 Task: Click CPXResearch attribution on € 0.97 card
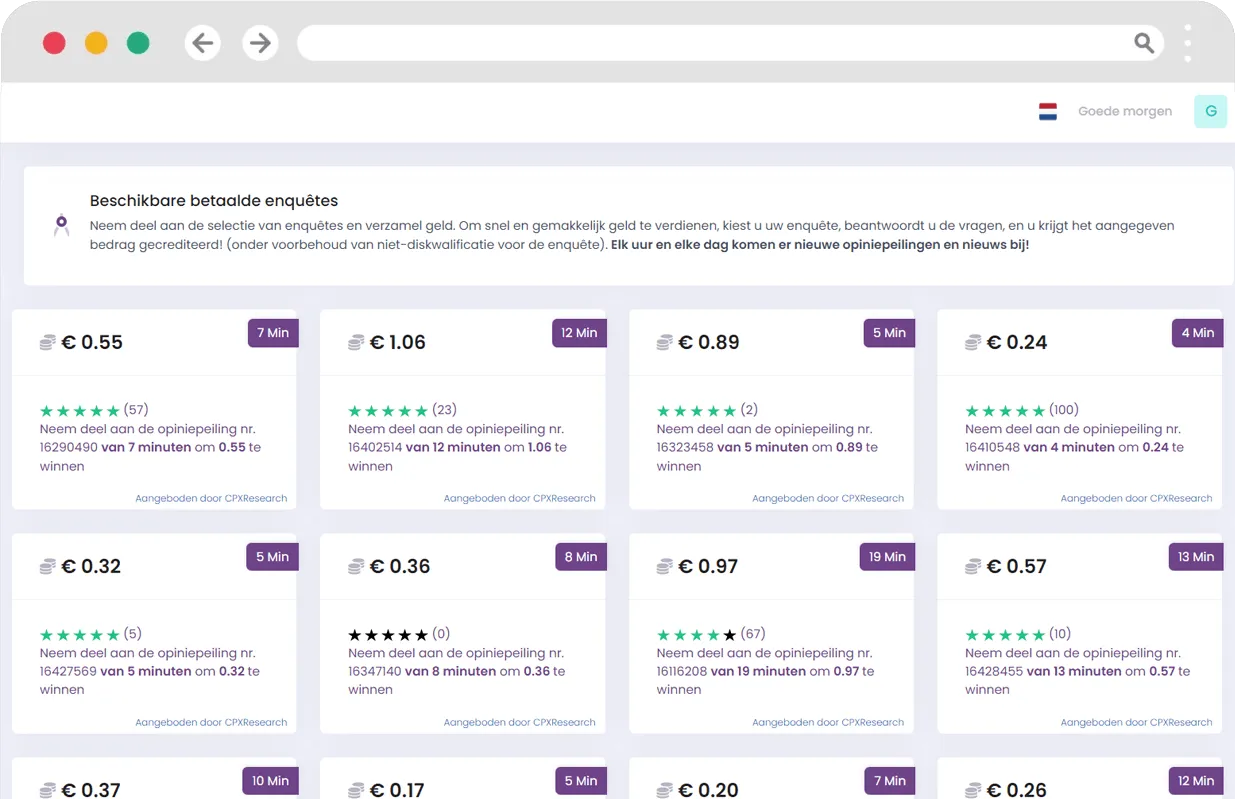(828, 722)
